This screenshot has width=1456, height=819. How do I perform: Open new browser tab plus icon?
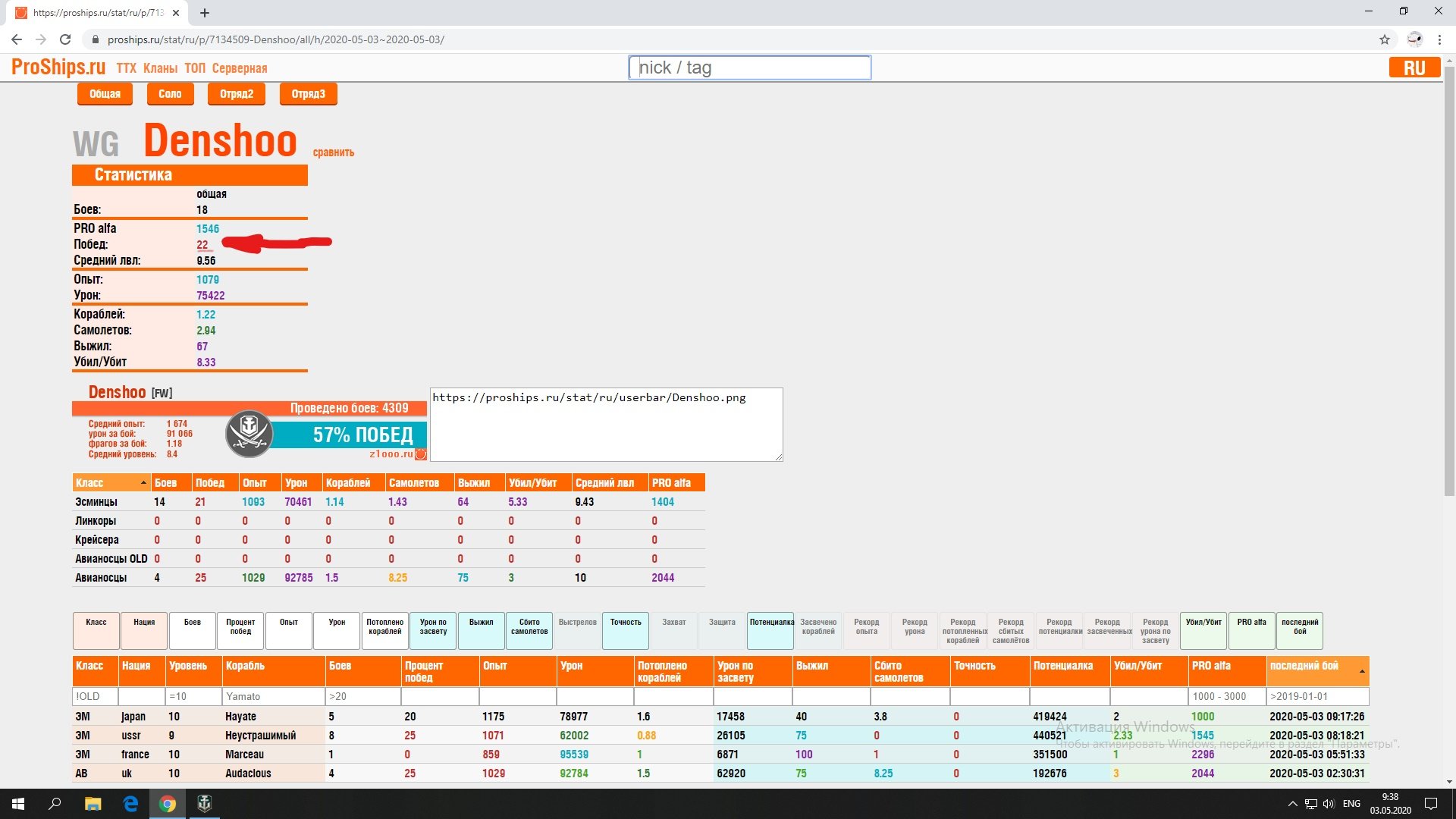click(205, 13)
